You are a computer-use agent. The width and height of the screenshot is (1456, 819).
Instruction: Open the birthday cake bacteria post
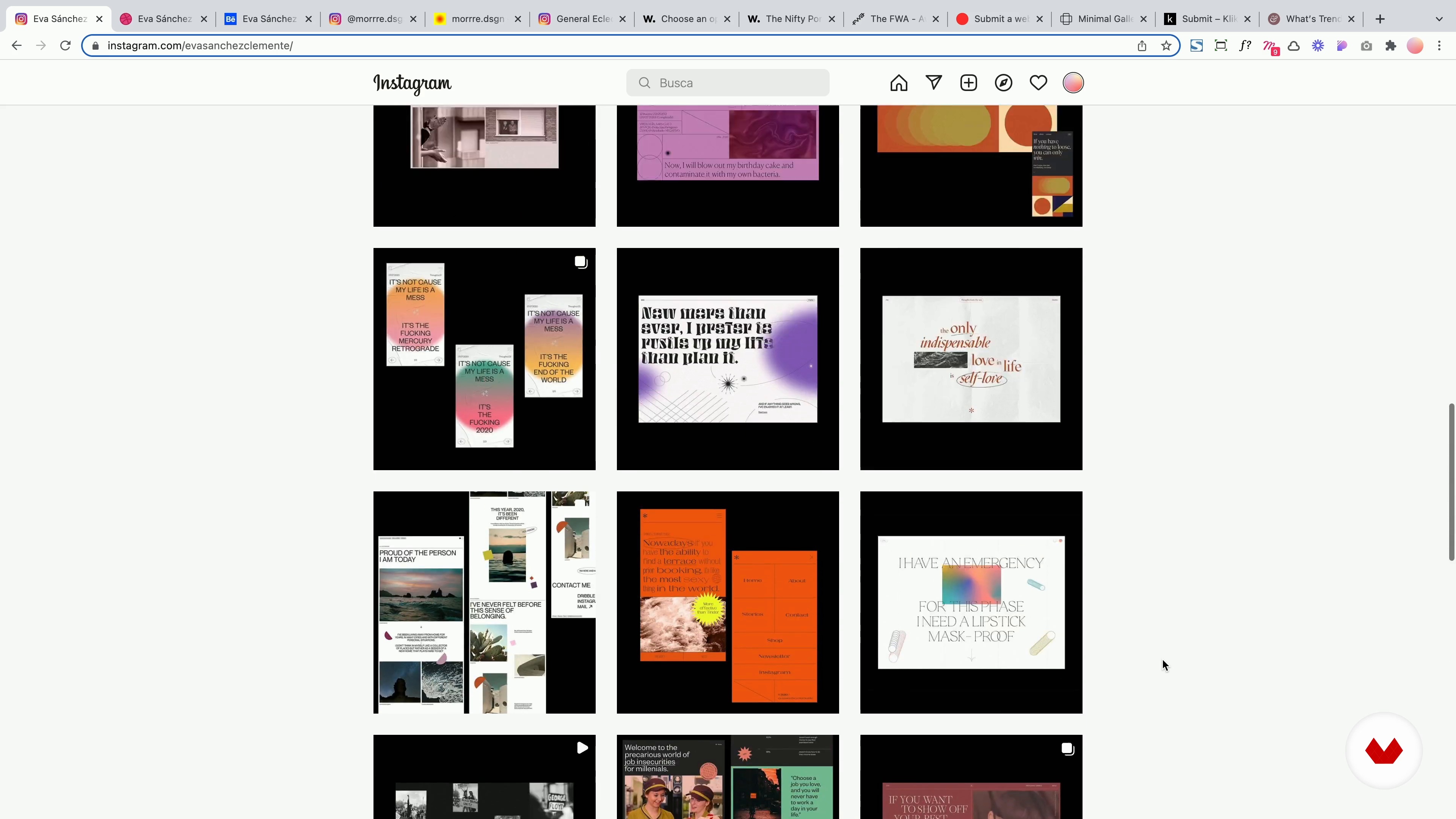728,166
